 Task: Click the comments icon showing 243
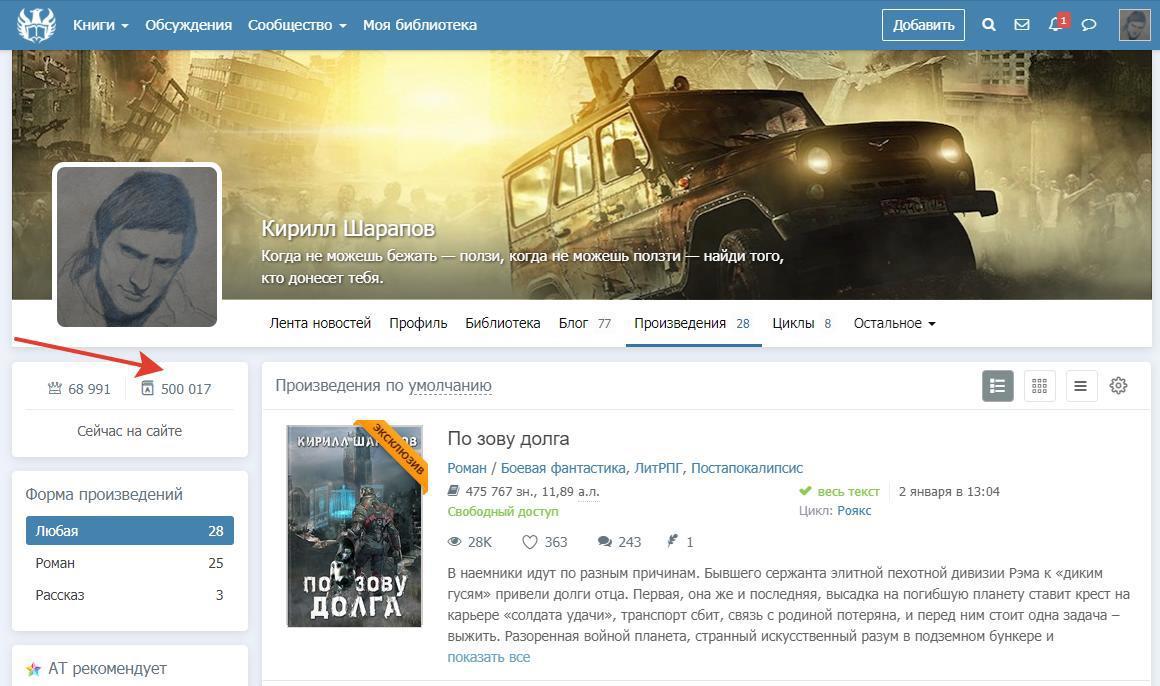(605, 542)
